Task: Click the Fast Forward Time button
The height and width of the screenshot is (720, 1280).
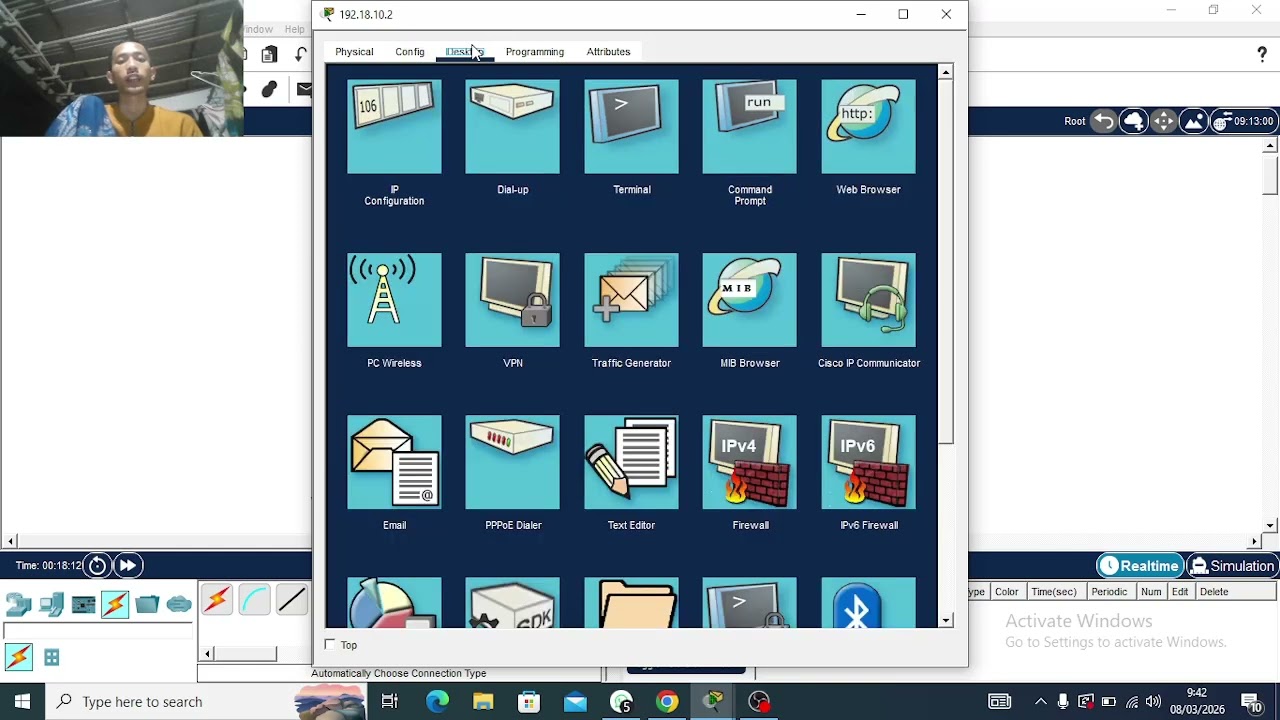Action: 127,566
